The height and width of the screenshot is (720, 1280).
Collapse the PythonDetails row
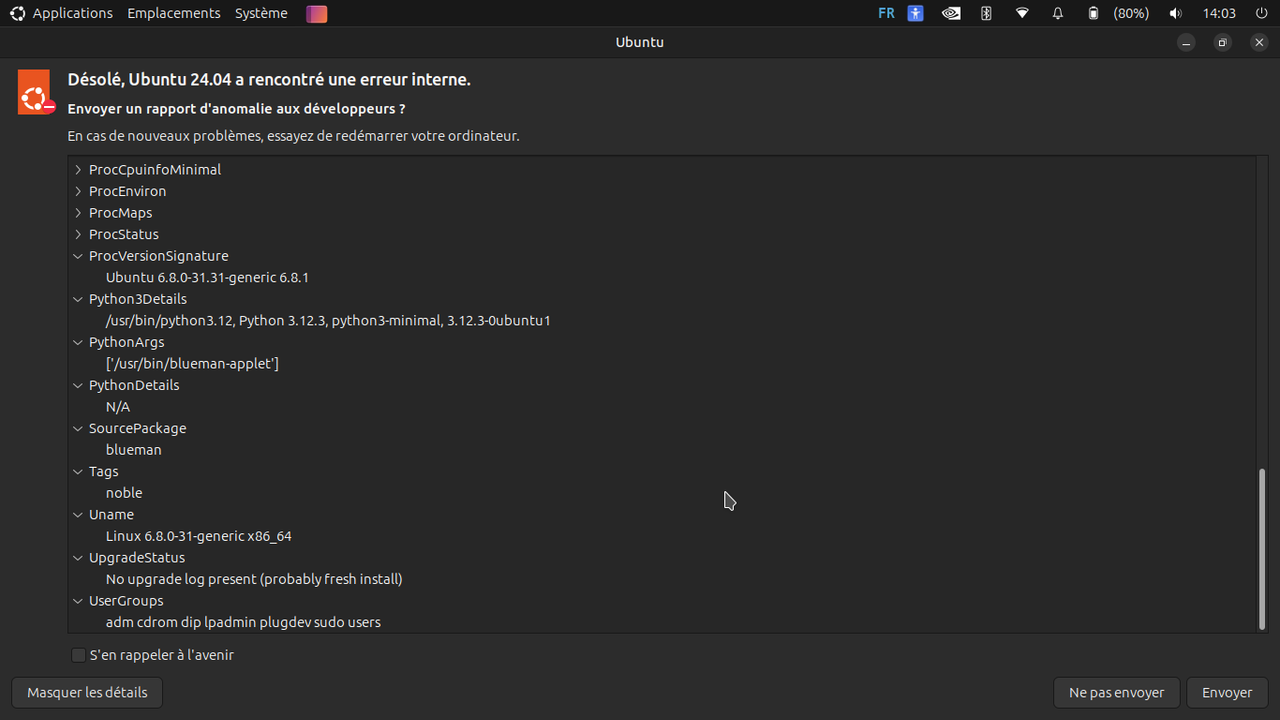(78, 385)
